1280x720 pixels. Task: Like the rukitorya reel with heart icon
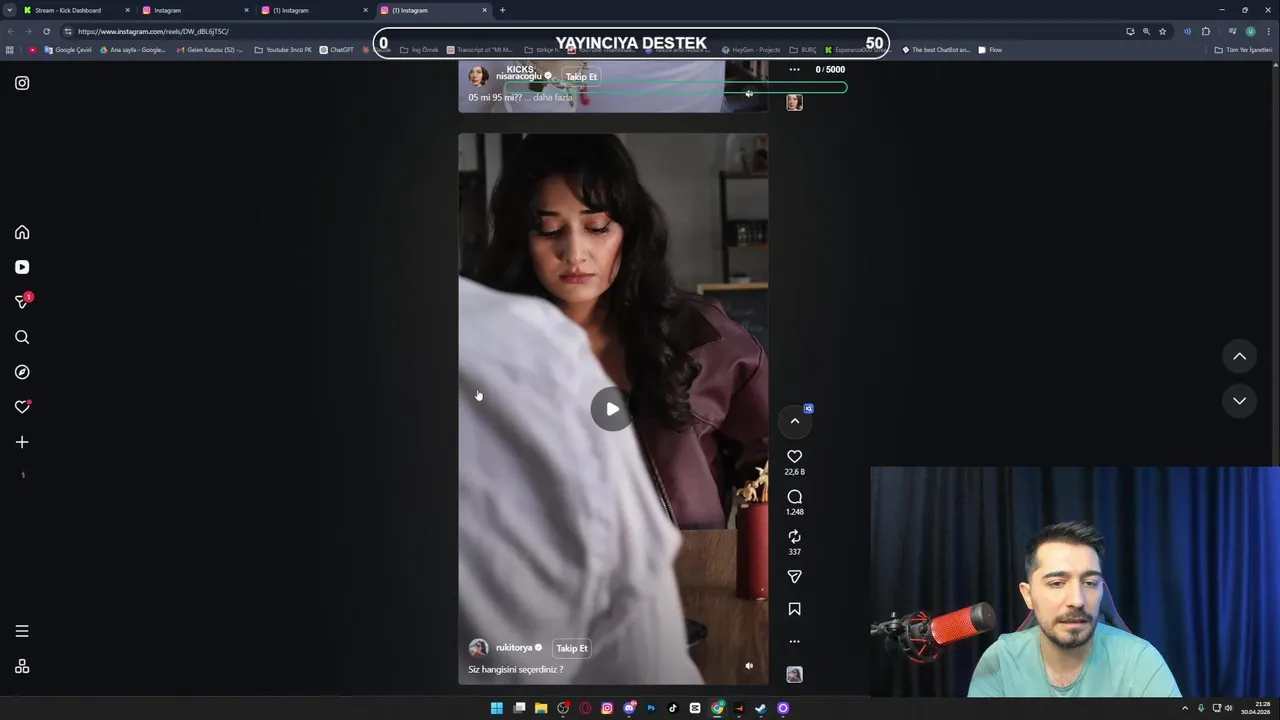pos(794,457)
